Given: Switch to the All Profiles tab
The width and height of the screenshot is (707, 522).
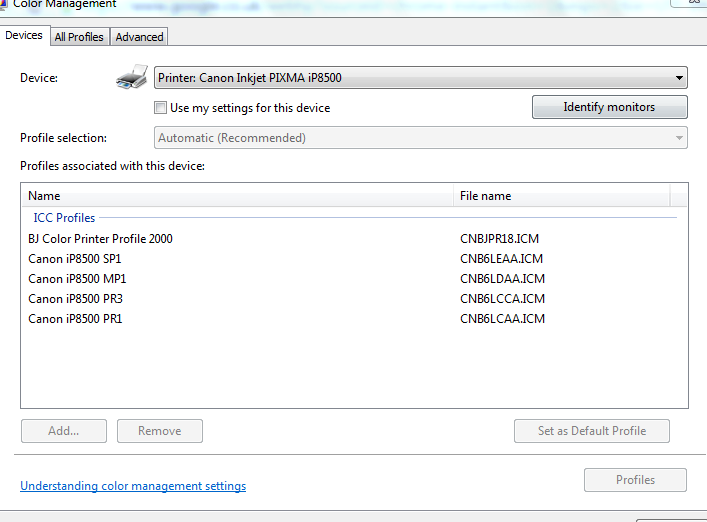Looking at the screenshot, I should [79, 37].
